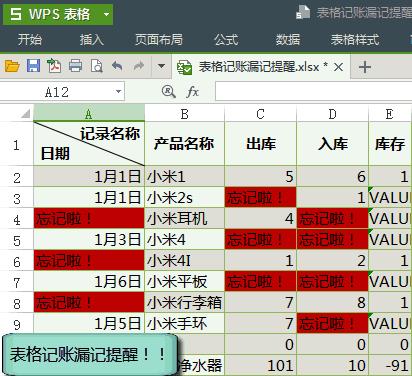Select 入库 value 8 in 小米行李箱 row
Image resolution: width=412 pixels, height=376 pixels.
pos(332,302)
